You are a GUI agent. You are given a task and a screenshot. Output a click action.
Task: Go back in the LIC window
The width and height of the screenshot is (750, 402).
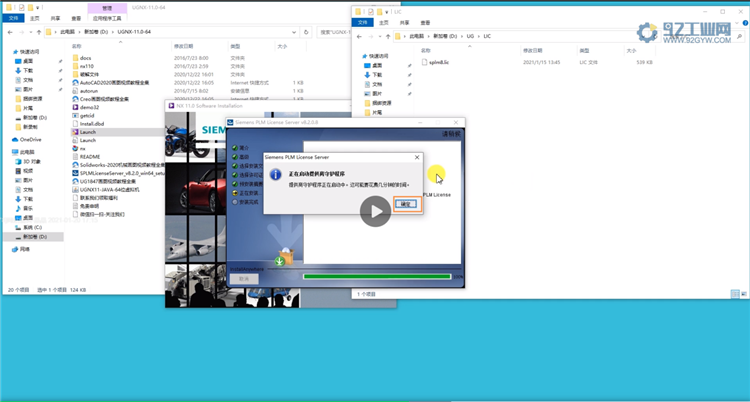pyautogui.click(x=359, y=36)
